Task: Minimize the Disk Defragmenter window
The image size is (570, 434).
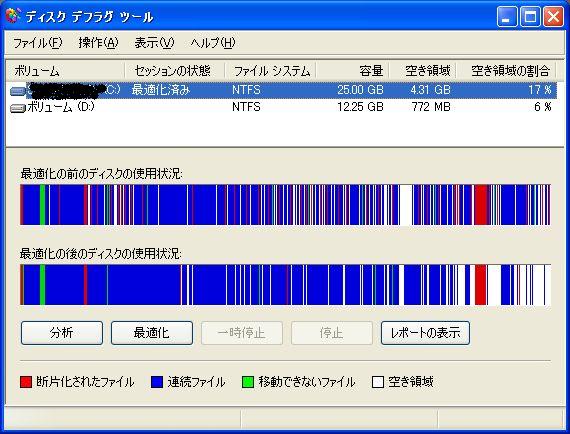Action: pyautogui.click(x=507, y=17)
